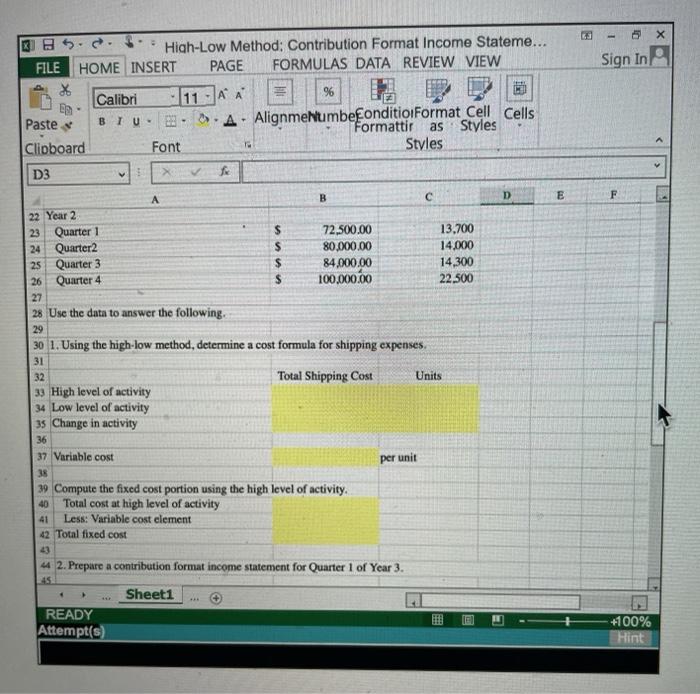
Task: Expand underline style dropdown
Action: pos(149,121)
